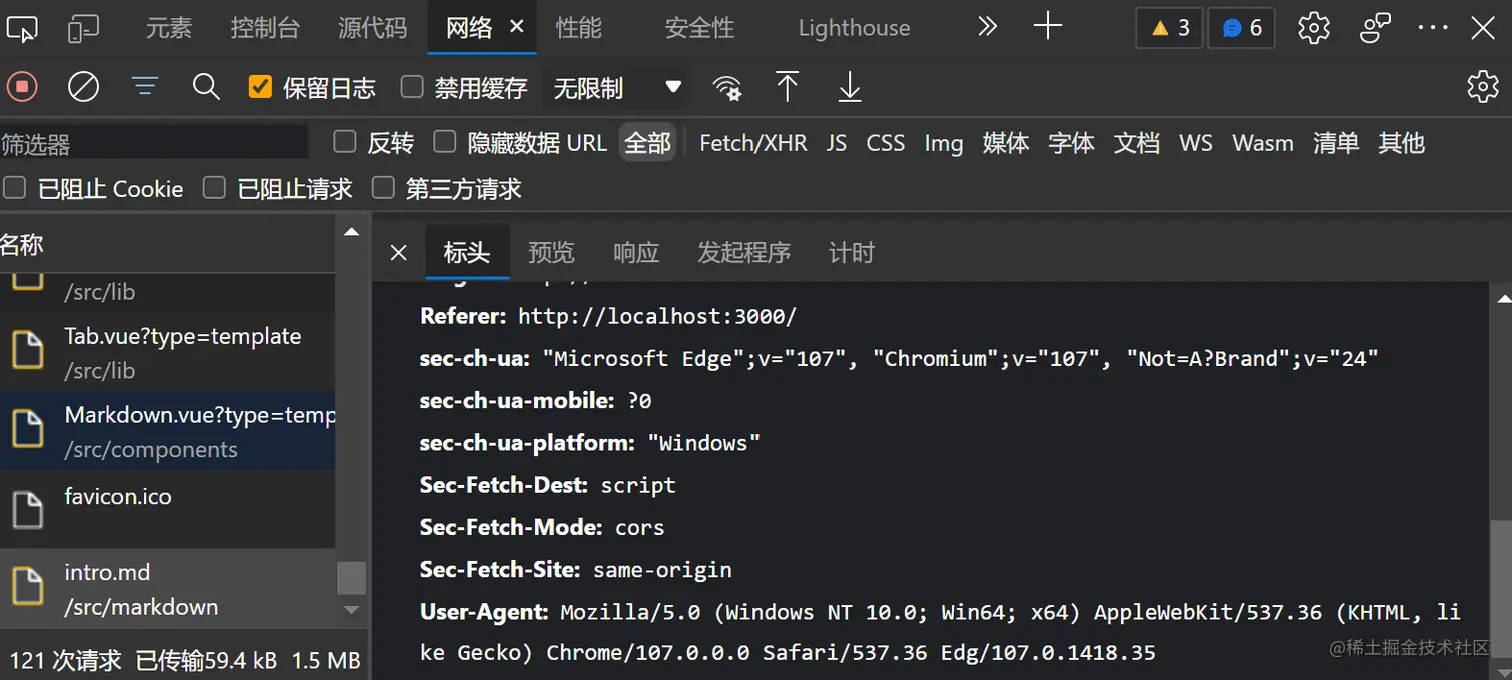This screenshot has width=1512, height=680.
Task: Switch to 源代码 tab
Action: coord(372,28)
